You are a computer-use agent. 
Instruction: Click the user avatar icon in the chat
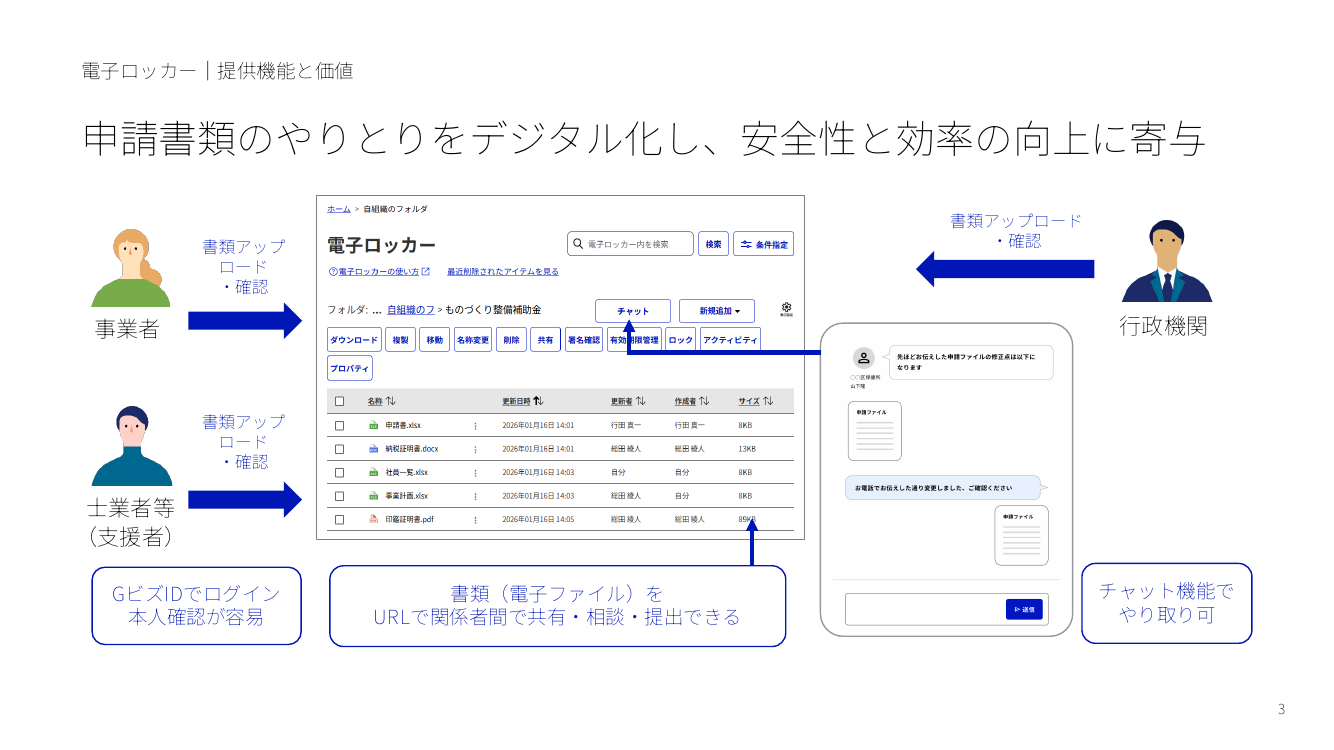pos(864,358)
